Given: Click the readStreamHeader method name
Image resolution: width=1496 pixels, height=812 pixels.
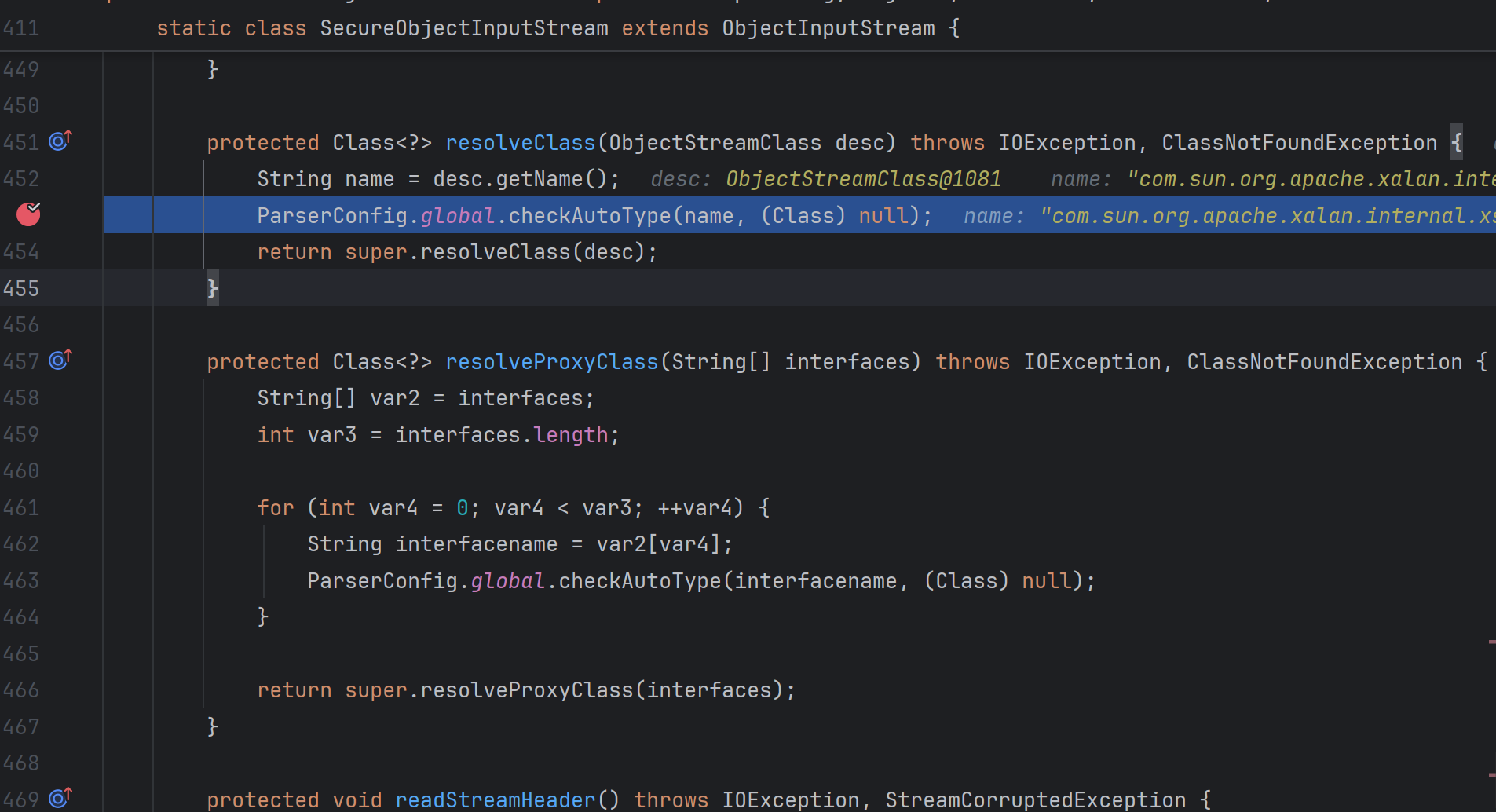Looking at the screenshot, I should pos(495,800).
